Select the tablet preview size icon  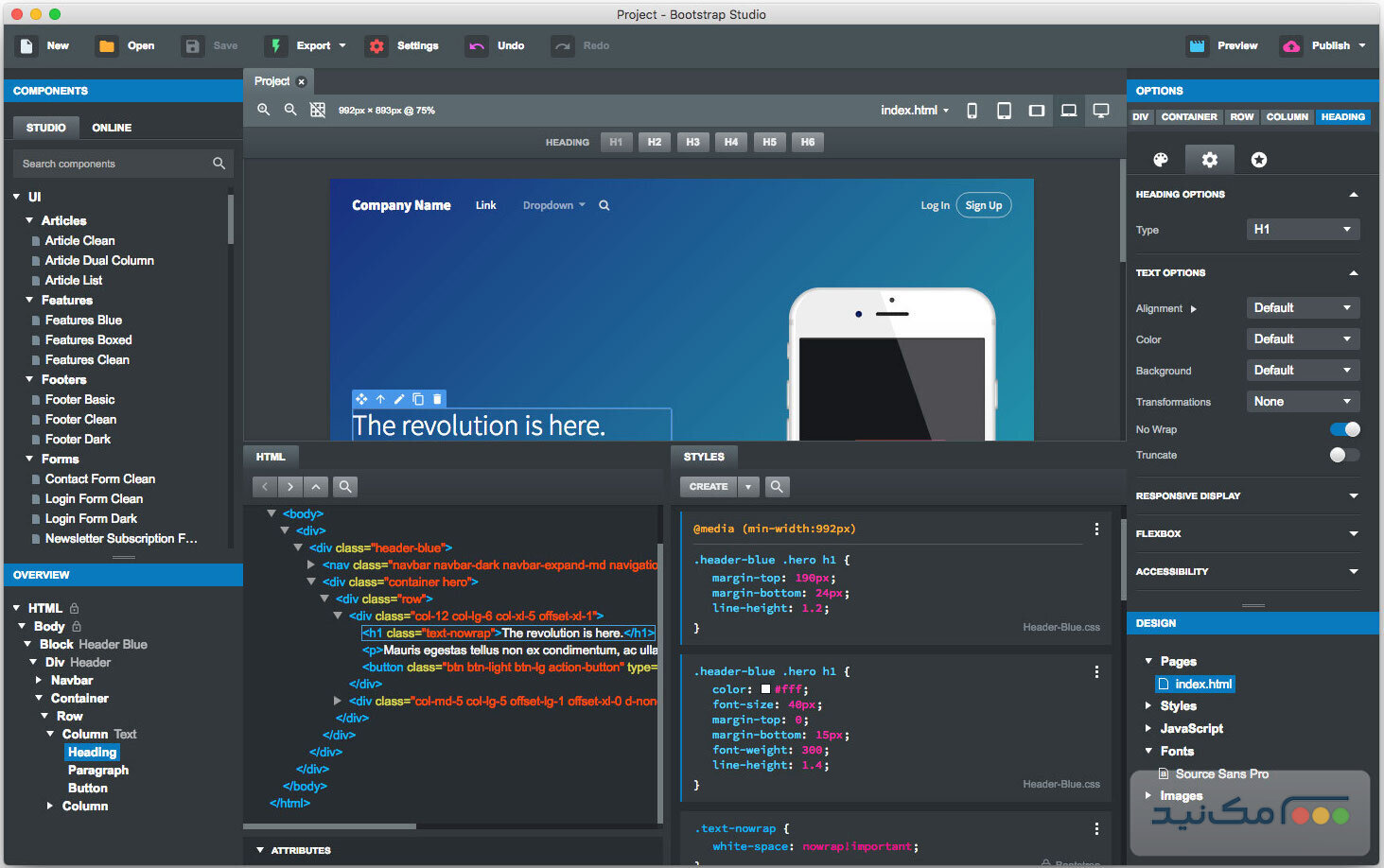[x=1004, y=110]
